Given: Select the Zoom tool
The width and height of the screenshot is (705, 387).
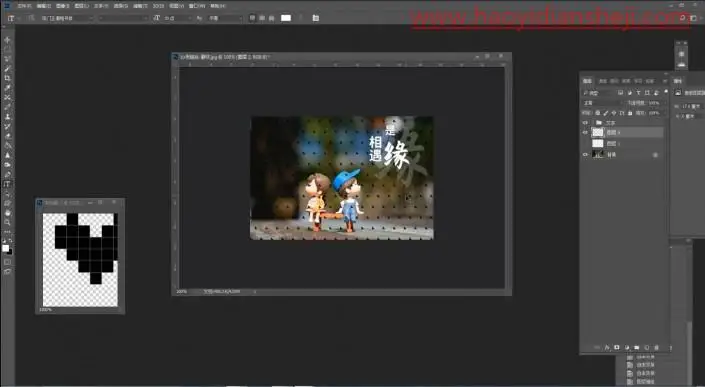Looking at the screenshot, I should [7, 222].
